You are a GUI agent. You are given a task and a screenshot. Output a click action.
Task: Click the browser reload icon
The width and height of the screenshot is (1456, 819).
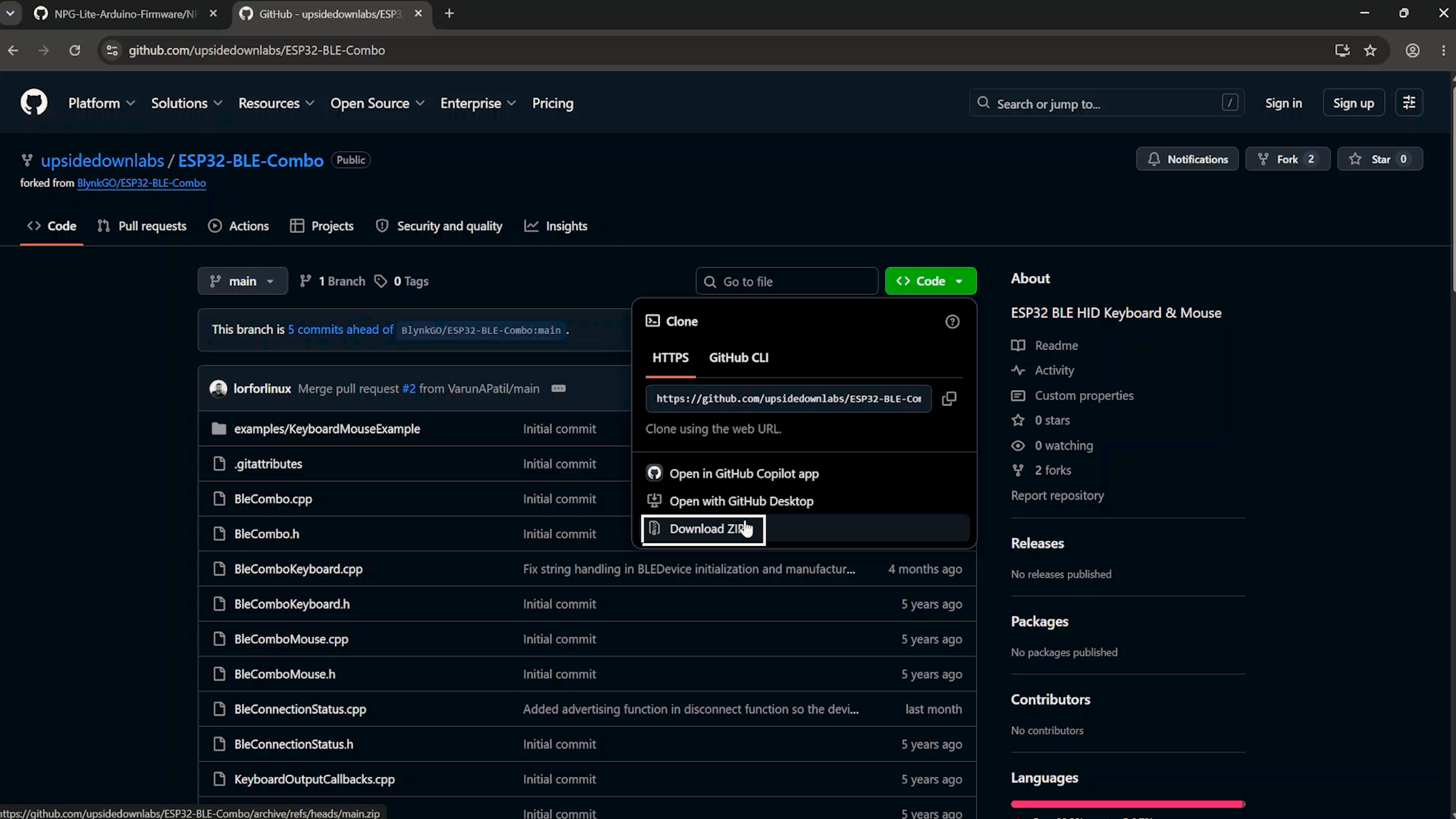click(x=75, y=50)
